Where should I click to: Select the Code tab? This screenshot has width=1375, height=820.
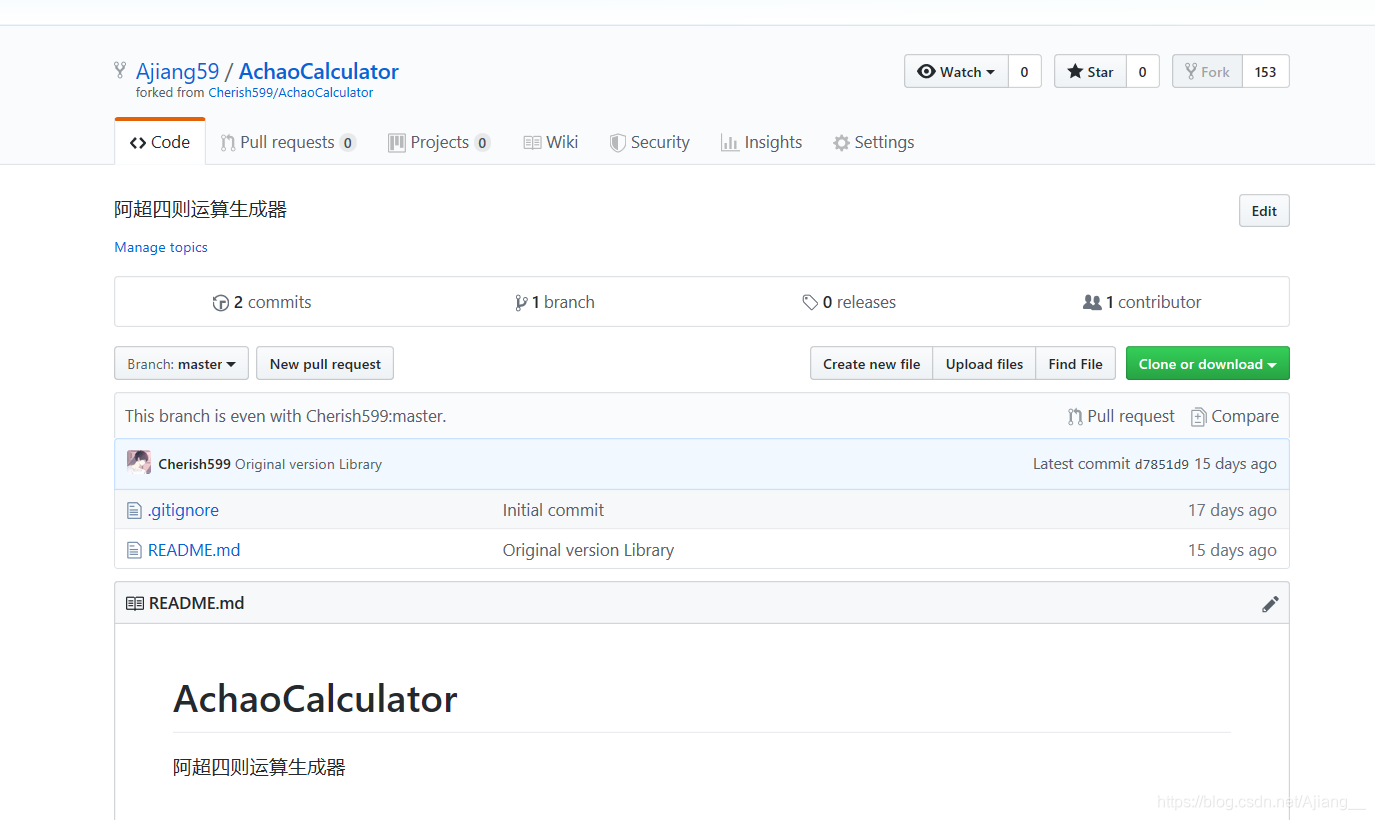(160, 142)
